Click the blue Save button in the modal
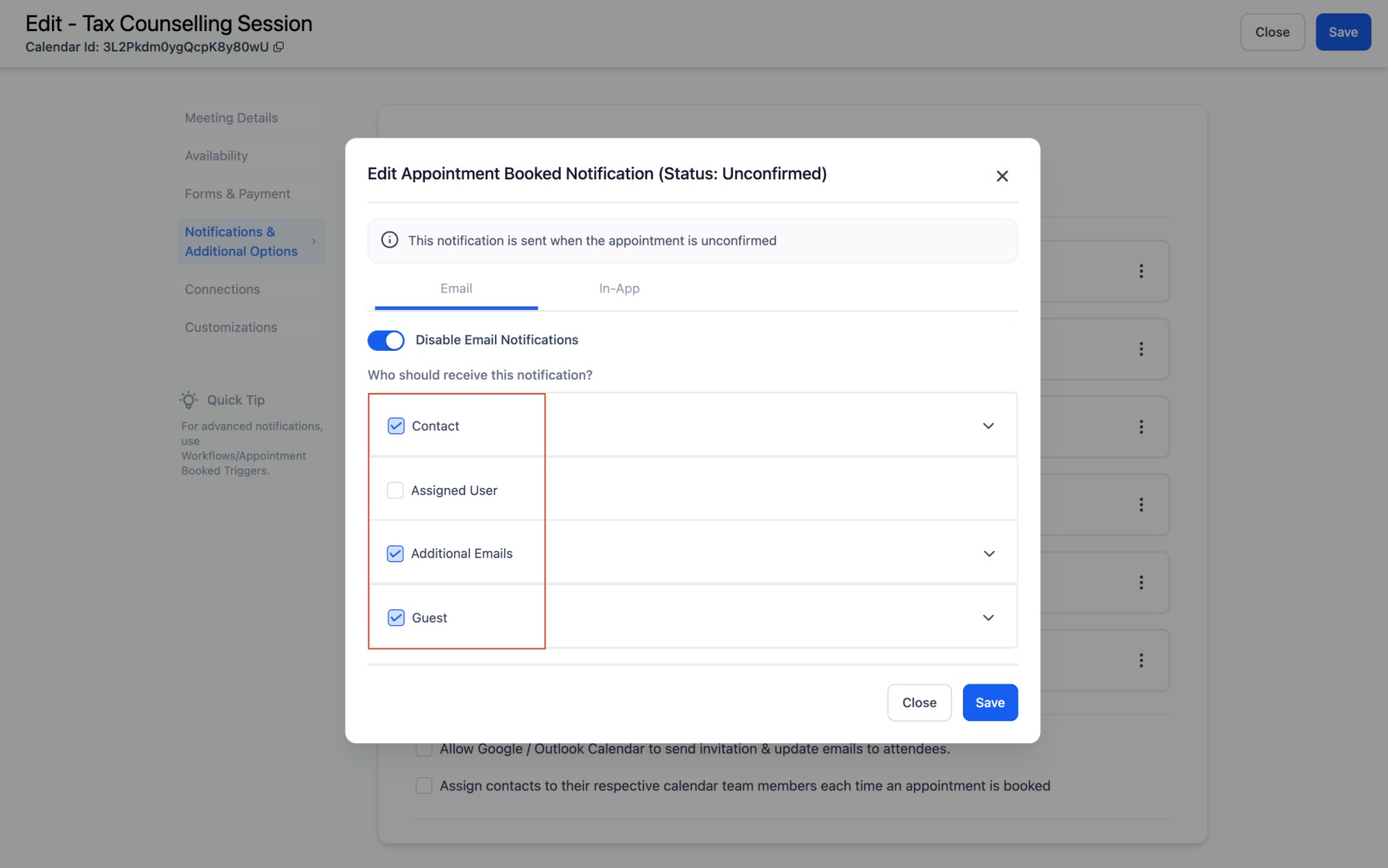Image resolution: width=1388 pixels, height=868 pixels. [989, 702]
